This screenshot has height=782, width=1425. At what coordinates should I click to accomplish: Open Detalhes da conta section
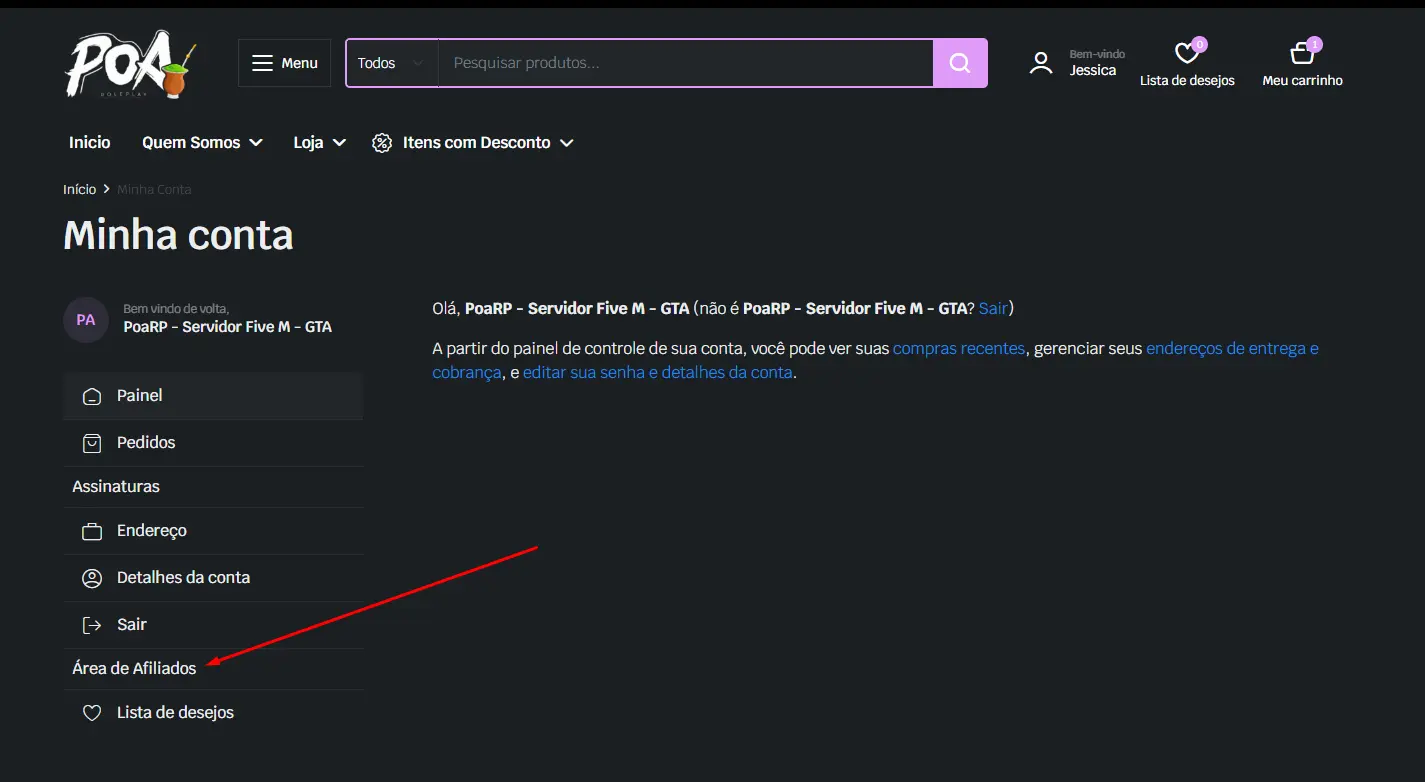[x=183, y=577]
